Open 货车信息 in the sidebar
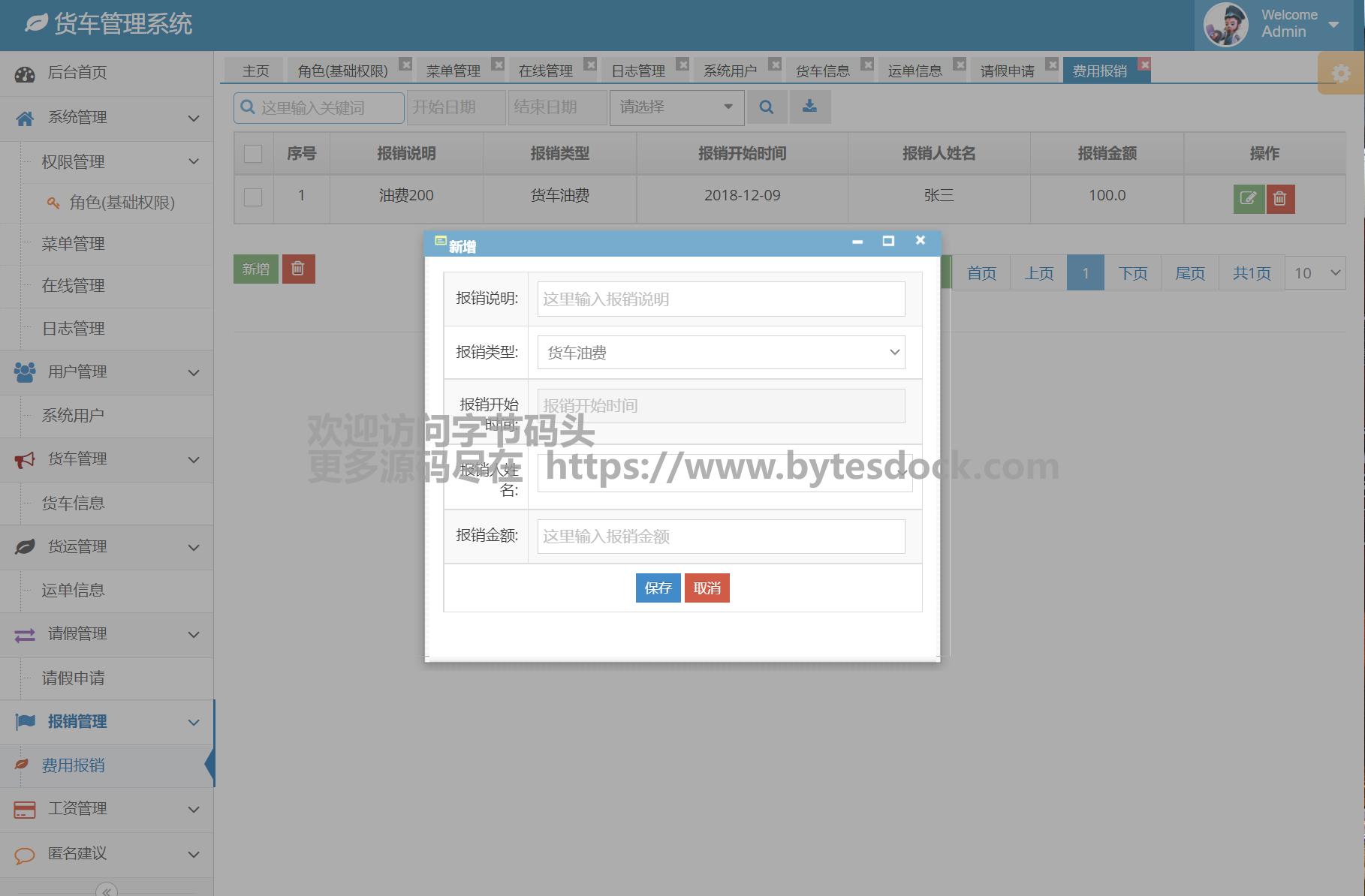The height and width of the screenshot is (896, 1365). click(73, 503)
